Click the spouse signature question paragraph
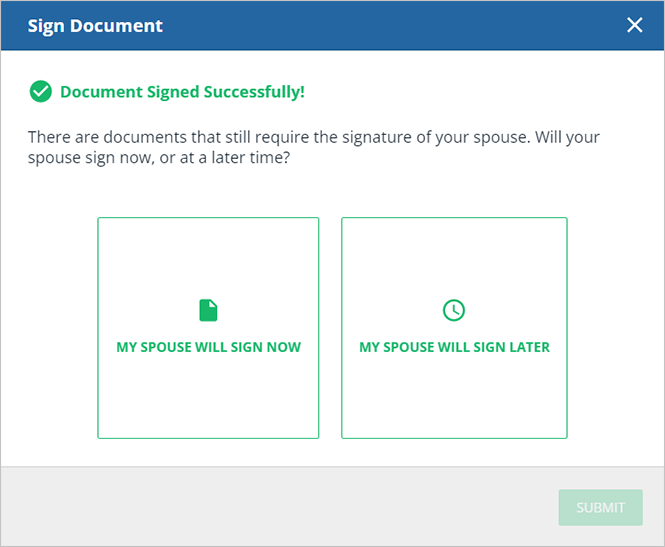 pos(314,147)
